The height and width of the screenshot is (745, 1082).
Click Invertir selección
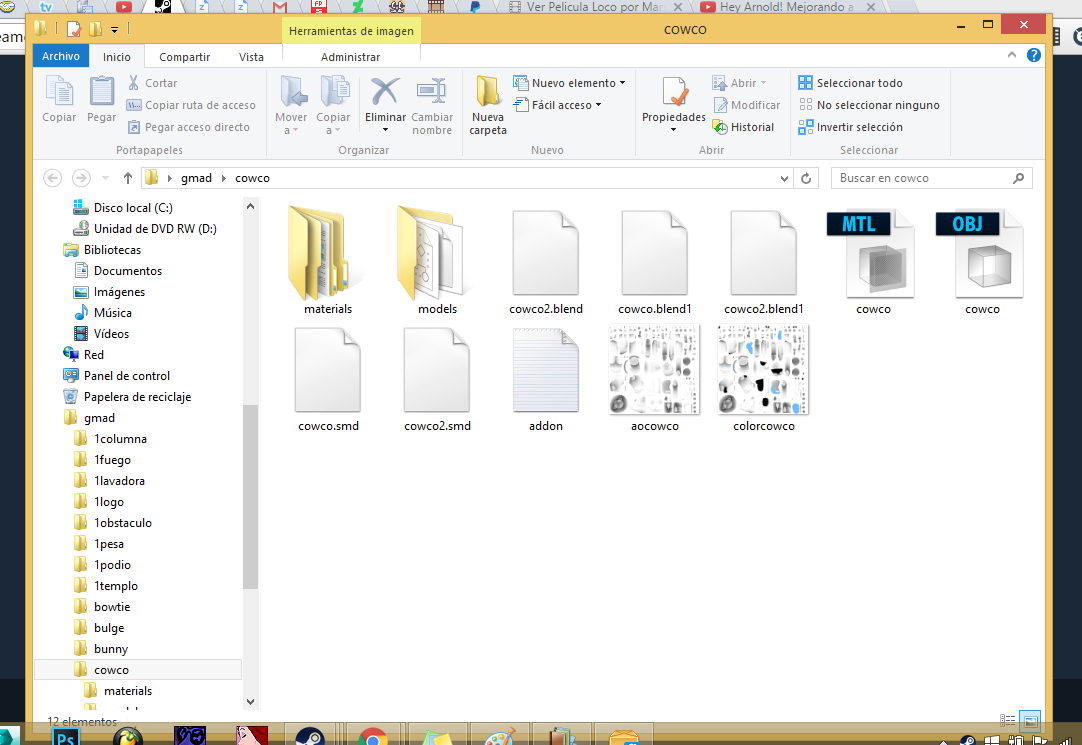pos(850,127)
